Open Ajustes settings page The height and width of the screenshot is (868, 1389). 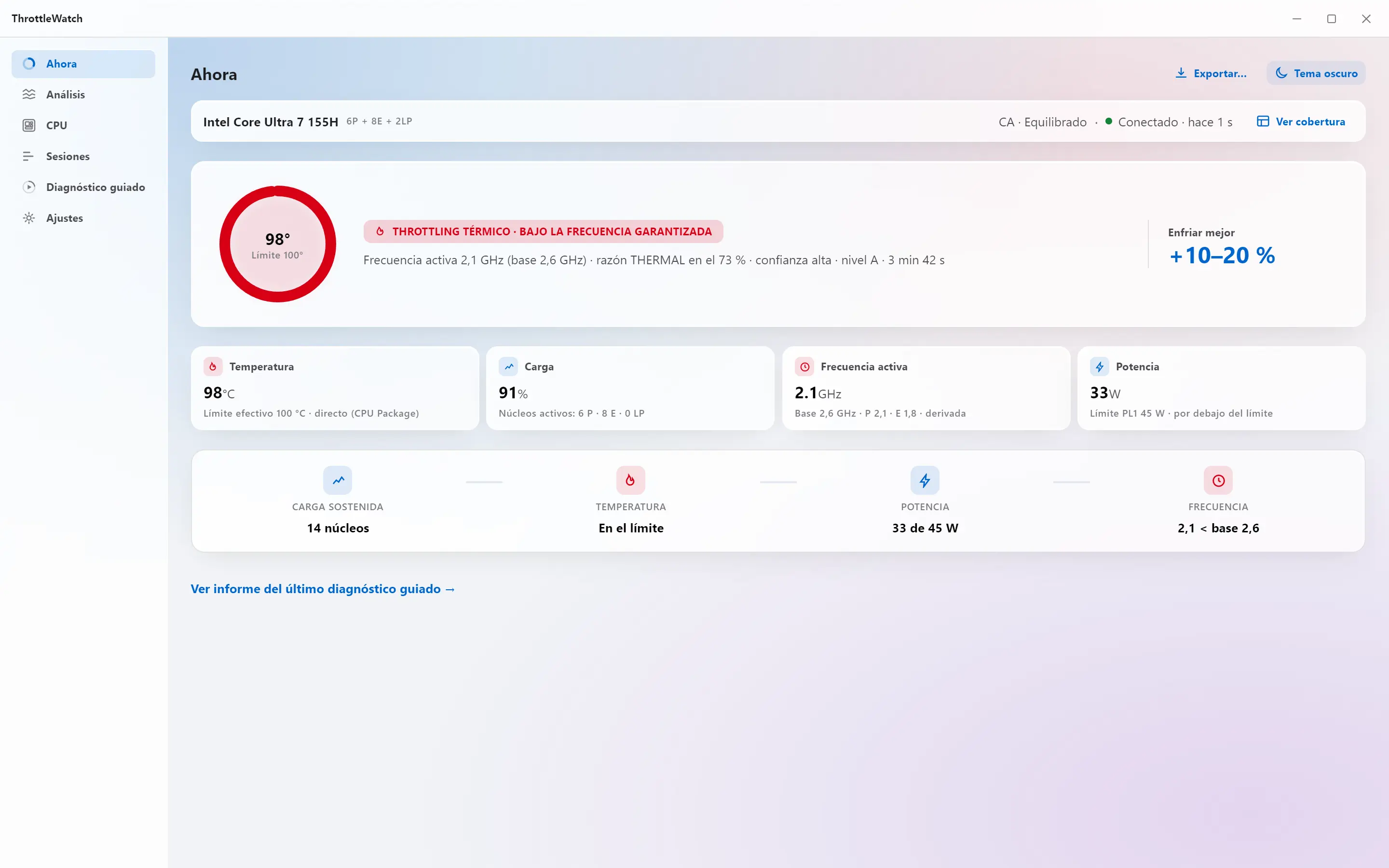83,218
